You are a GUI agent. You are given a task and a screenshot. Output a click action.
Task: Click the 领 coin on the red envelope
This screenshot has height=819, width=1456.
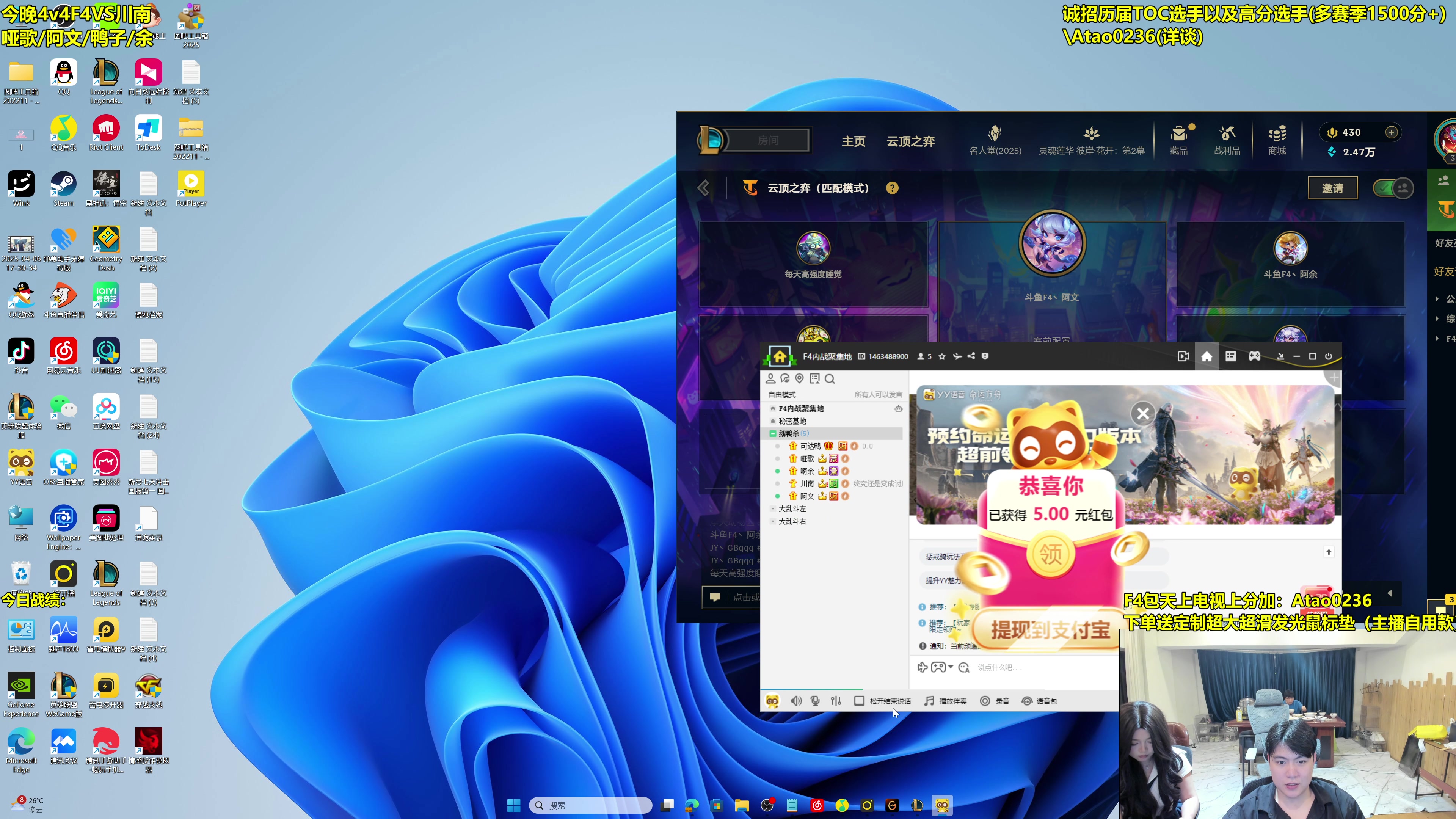pyautogui.click(x=1051, y=553)
